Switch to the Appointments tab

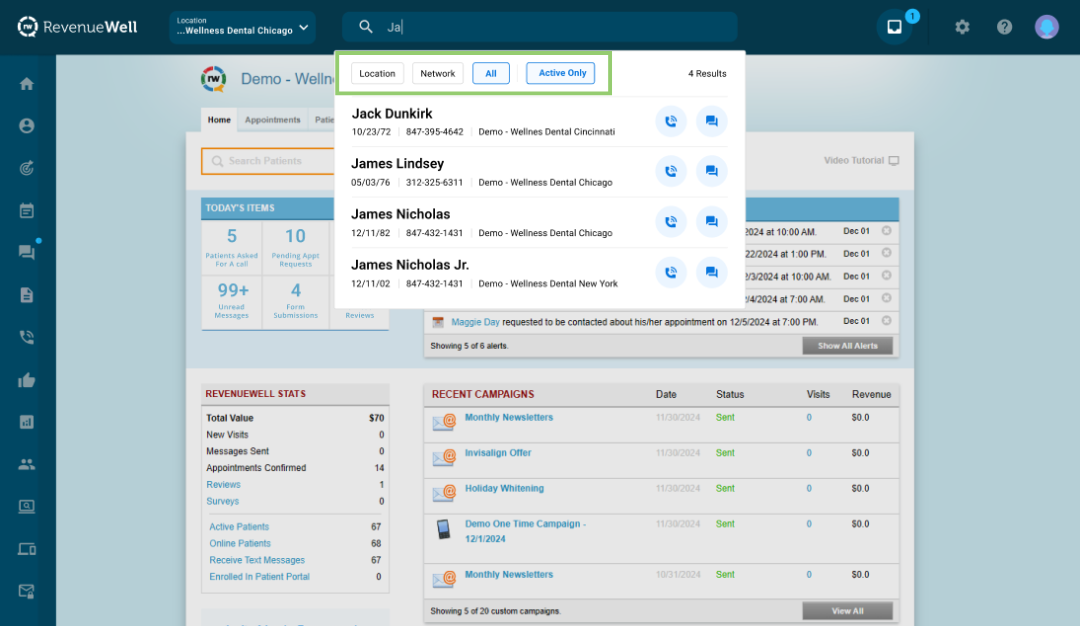273,120
